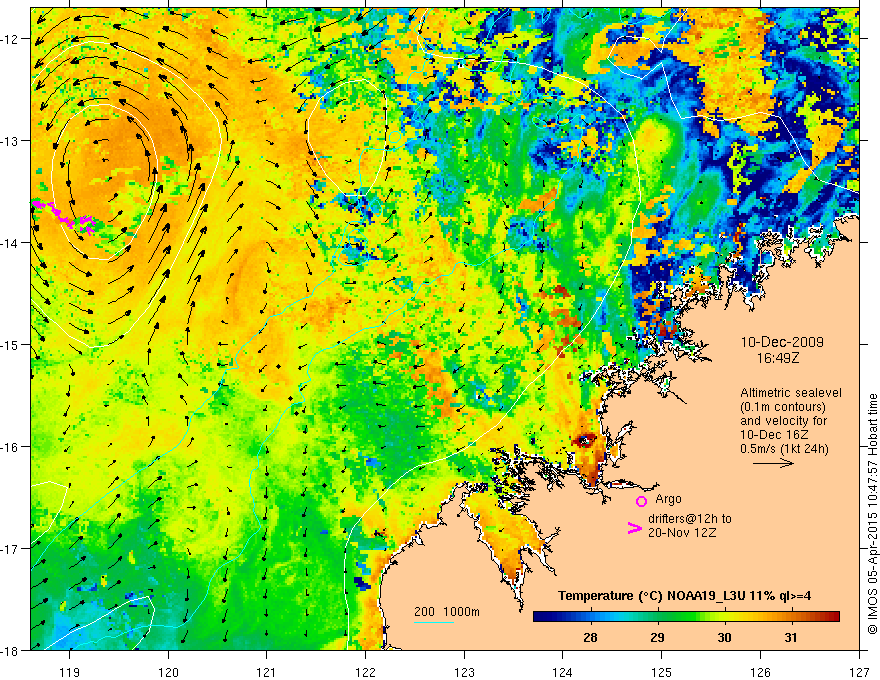This screenshot has height=680, width=880.
Task: Click the "10-Dec-2009" date label
Action: tap(782, 342)
